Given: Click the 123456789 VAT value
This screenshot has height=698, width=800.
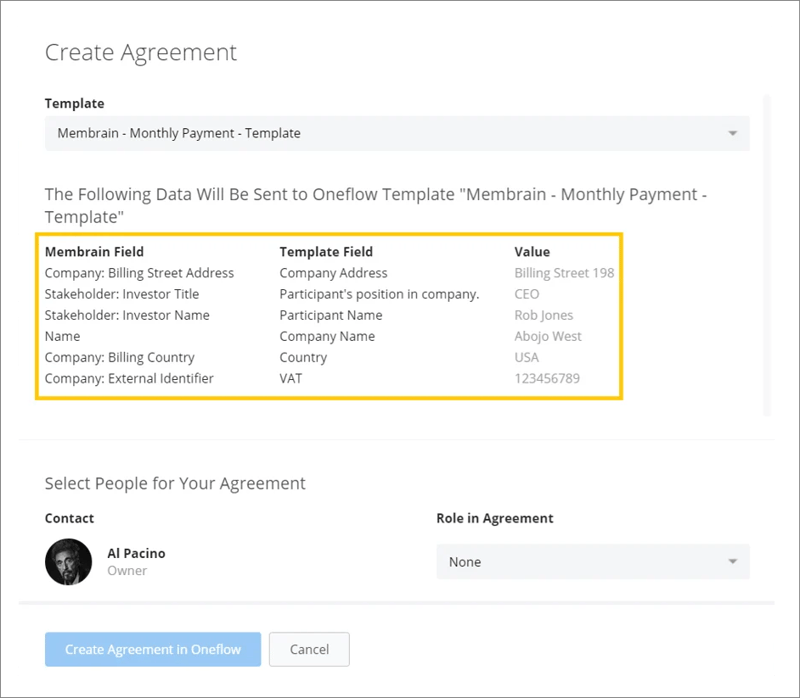Looking at the screenshot, I should point(547,378).
